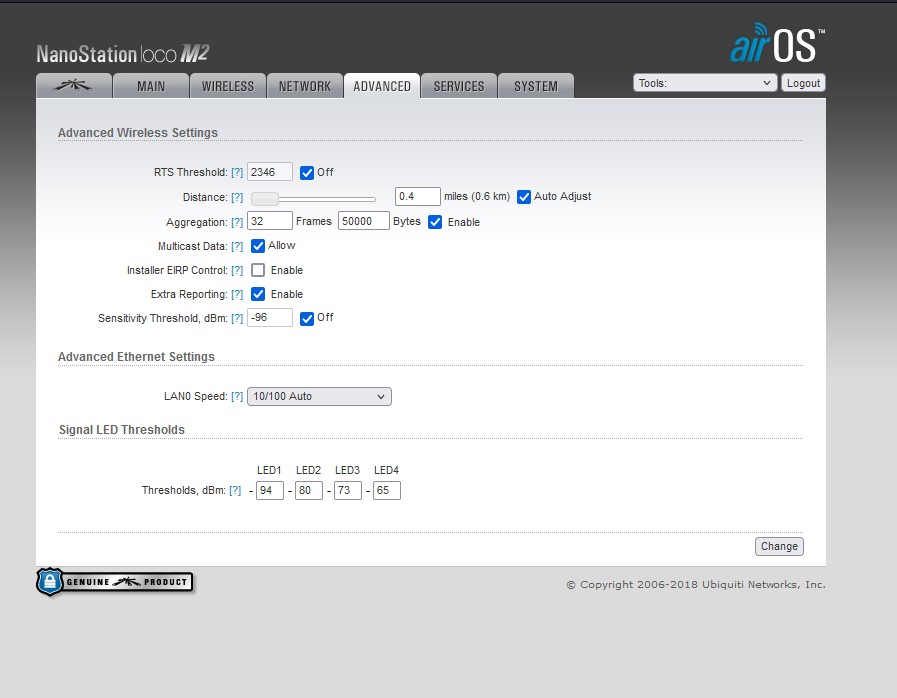Click the Logout button
Viewport: 897px width, 698px height.
(803, 83)
